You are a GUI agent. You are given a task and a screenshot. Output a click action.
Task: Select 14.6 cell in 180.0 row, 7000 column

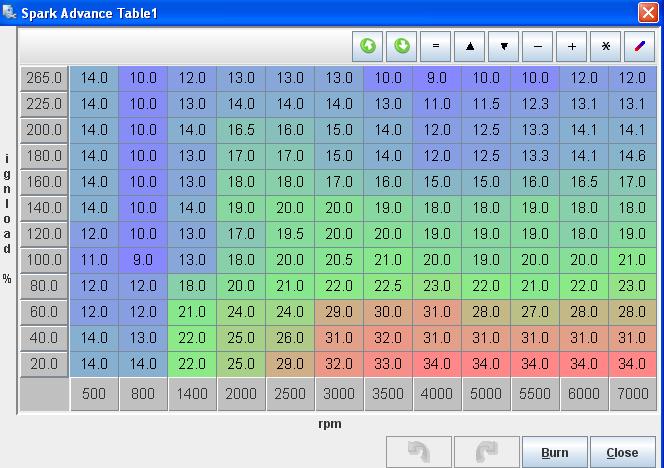click(633, 156)
